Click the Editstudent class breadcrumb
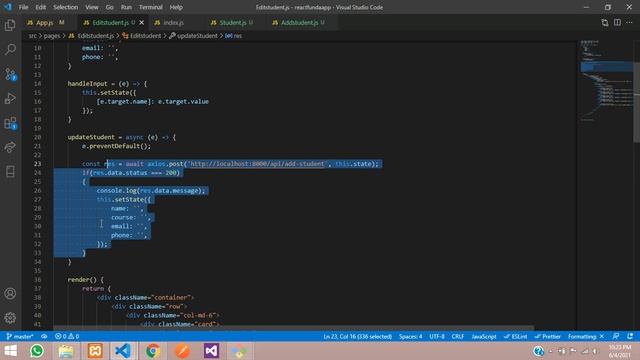This screenshot has height=360, width=640. (142, 36)
